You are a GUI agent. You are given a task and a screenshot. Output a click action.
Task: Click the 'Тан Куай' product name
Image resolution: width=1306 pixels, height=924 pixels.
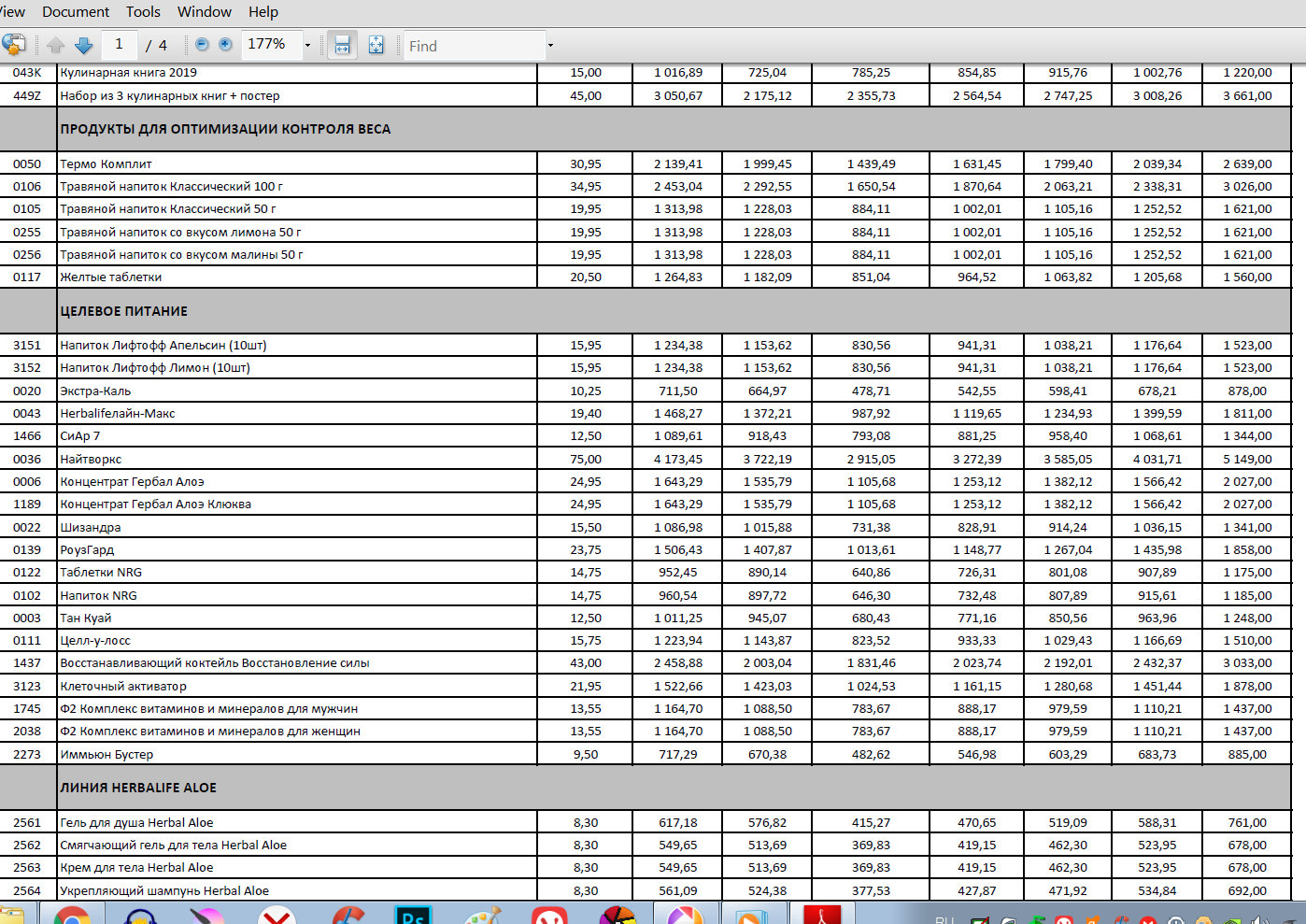click(85, 618)
